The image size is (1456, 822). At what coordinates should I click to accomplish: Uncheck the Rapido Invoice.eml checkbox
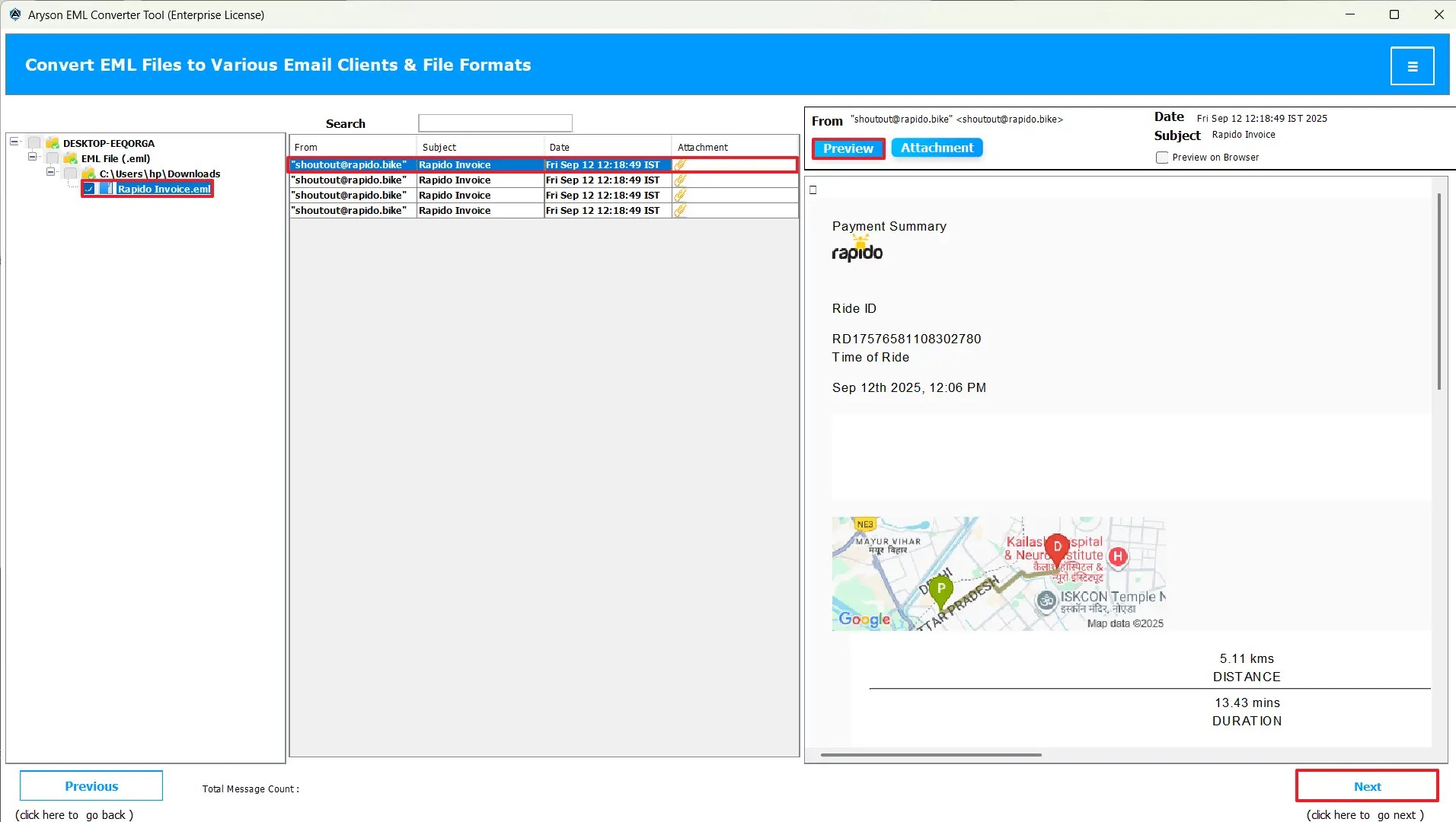(89, 189)
